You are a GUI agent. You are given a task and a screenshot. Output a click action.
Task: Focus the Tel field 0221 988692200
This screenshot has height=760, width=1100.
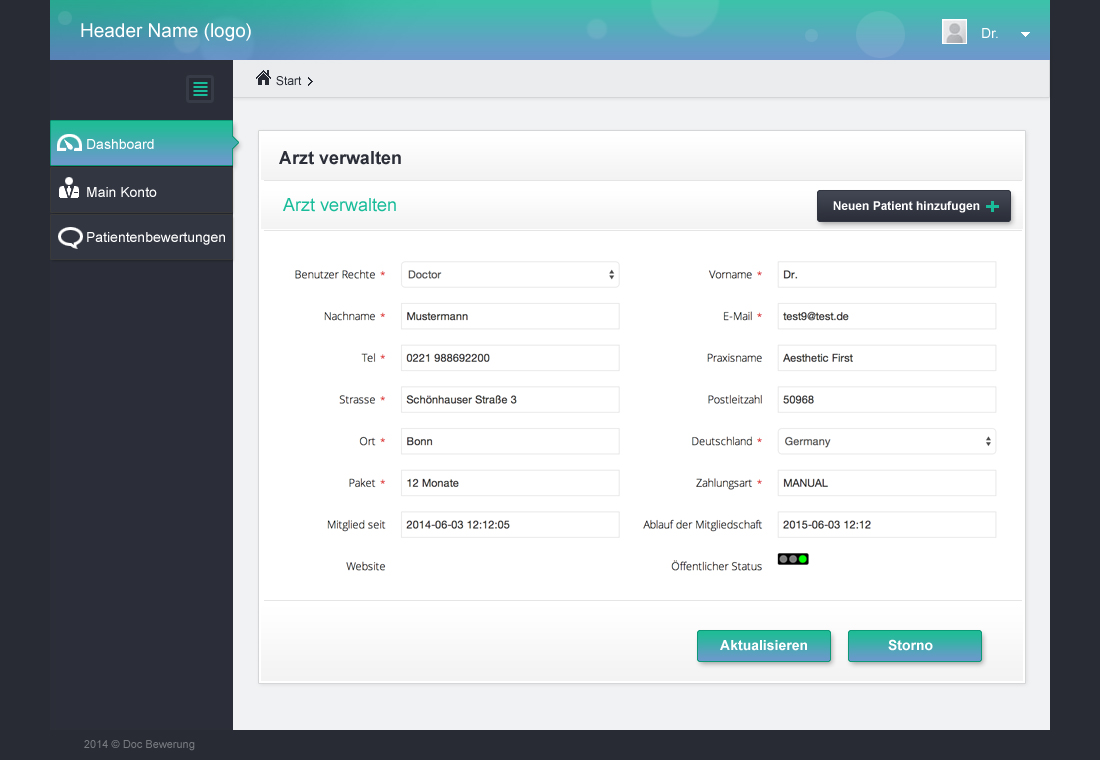coord(510,358)
